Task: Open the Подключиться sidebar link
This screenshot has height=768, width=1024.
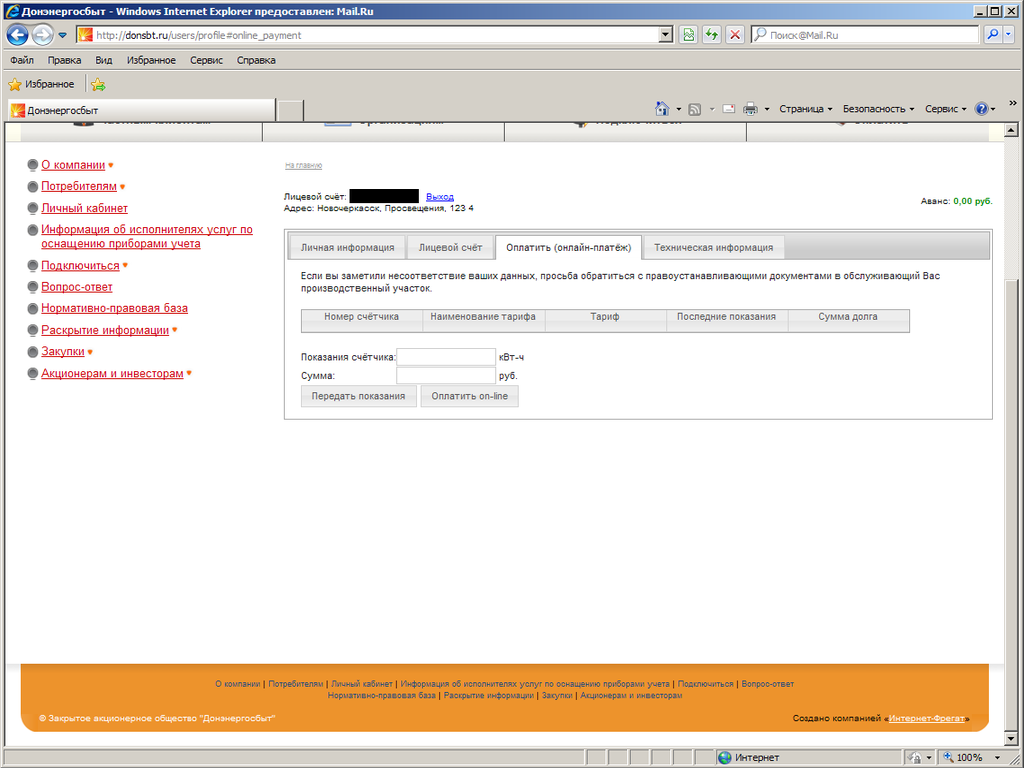Action: point(80,266)
